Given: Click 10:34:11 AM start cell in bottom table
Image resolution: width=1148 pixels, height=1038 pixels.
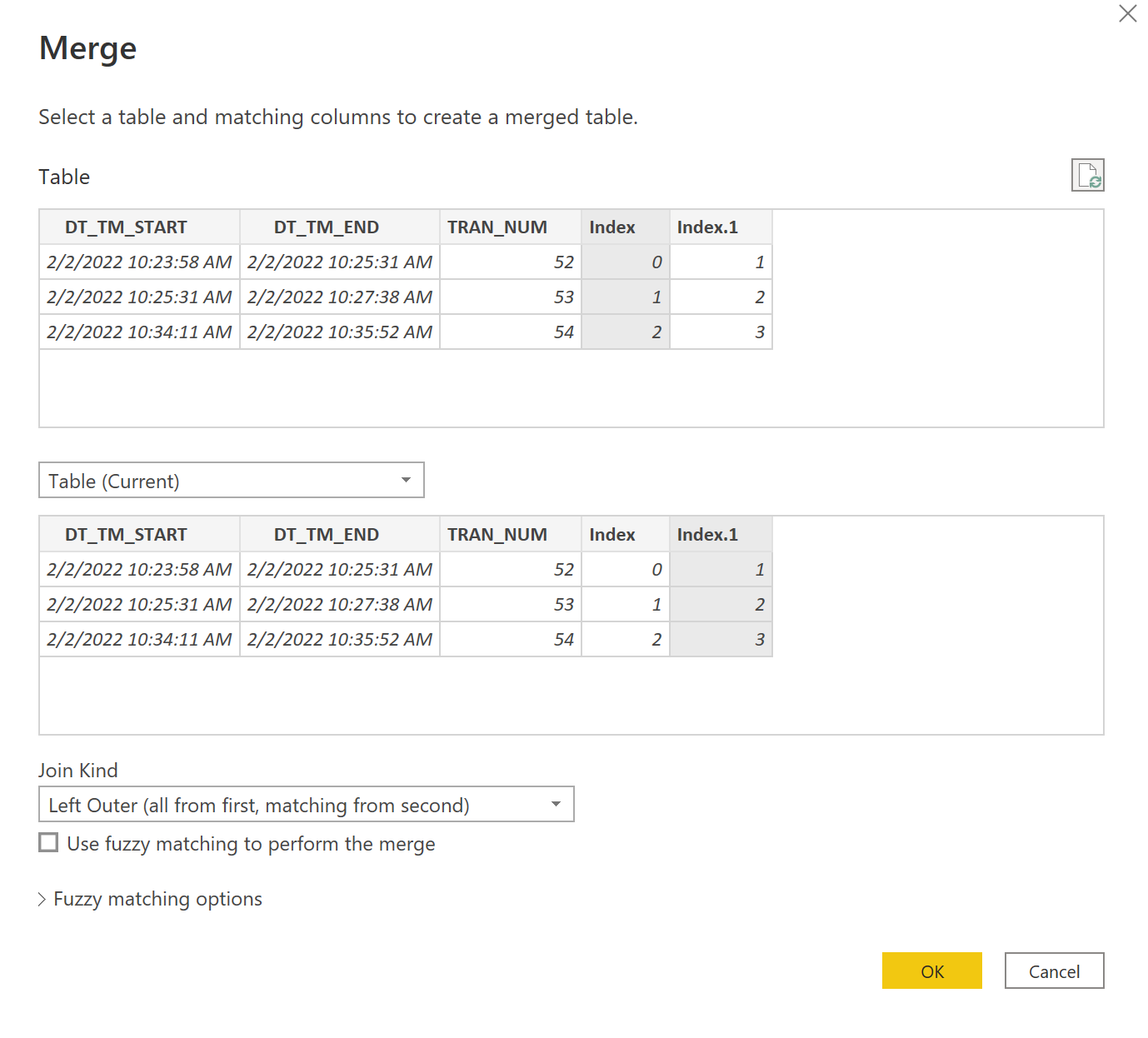Looking at the screenshot, I should (140, 640).
